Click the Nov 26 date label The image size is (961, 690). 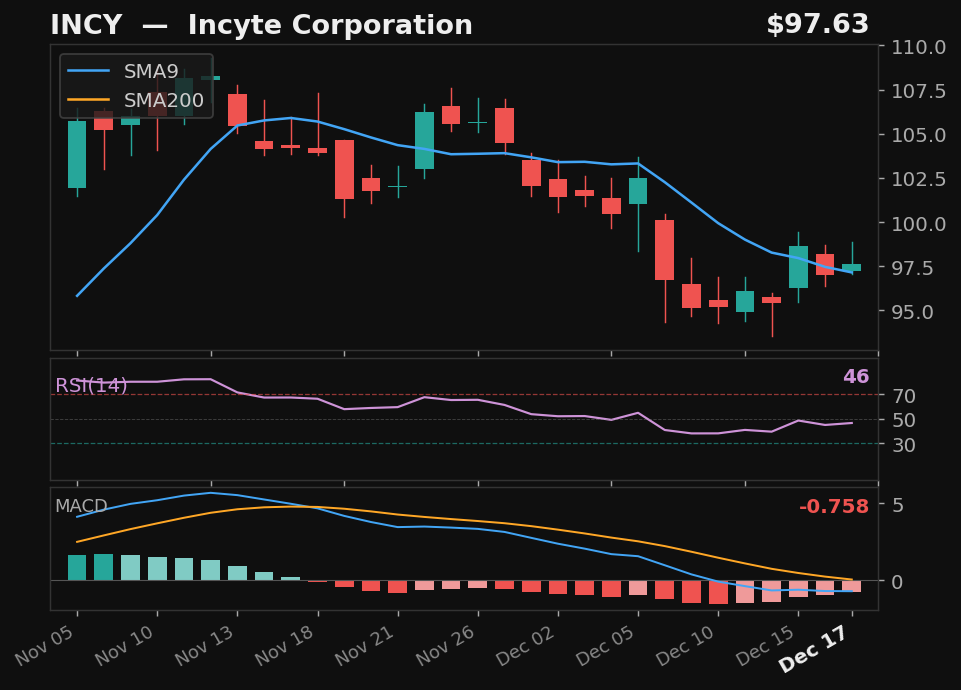446,646
